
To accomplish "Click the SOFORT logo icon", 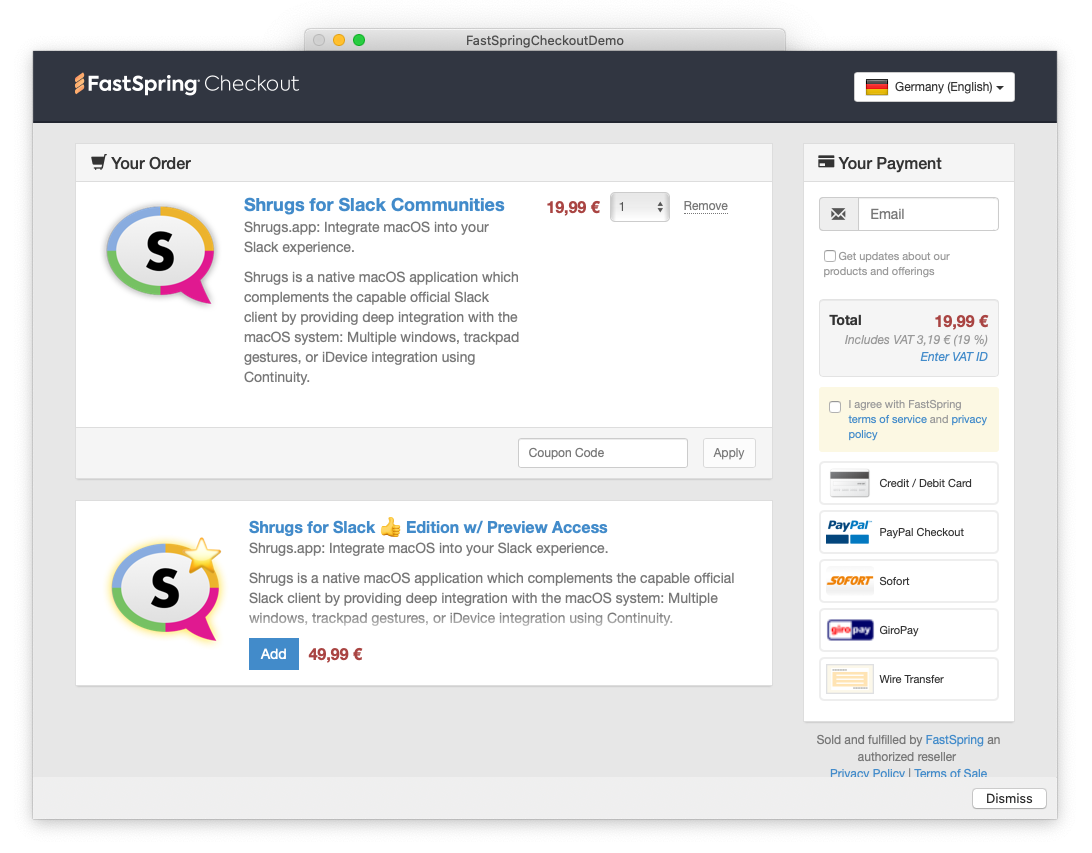I will tap(850, 581).
